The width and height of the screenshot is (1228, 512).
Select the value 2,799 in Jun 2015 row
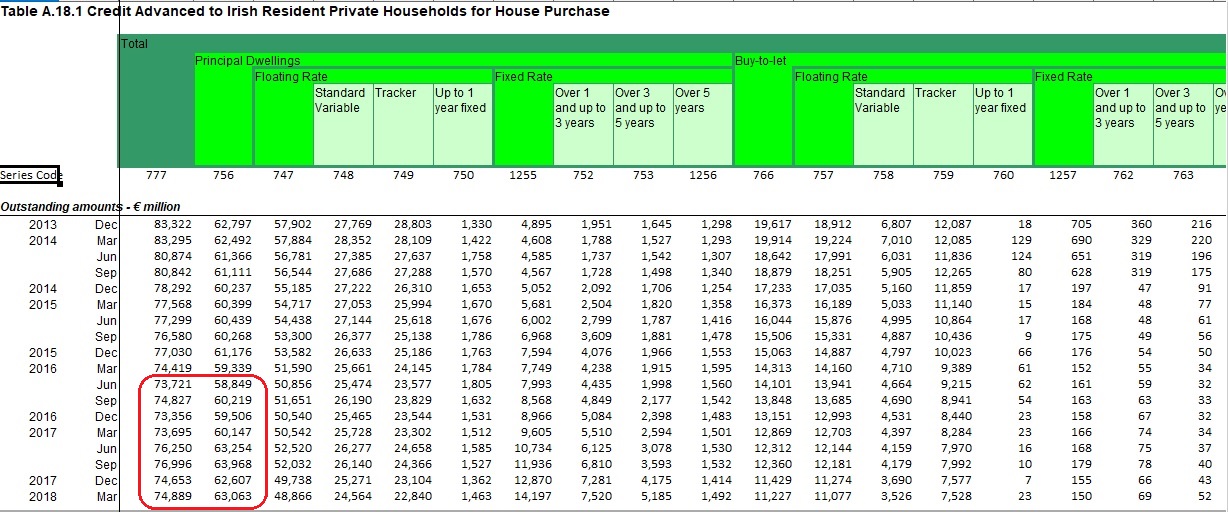(595, 321)
